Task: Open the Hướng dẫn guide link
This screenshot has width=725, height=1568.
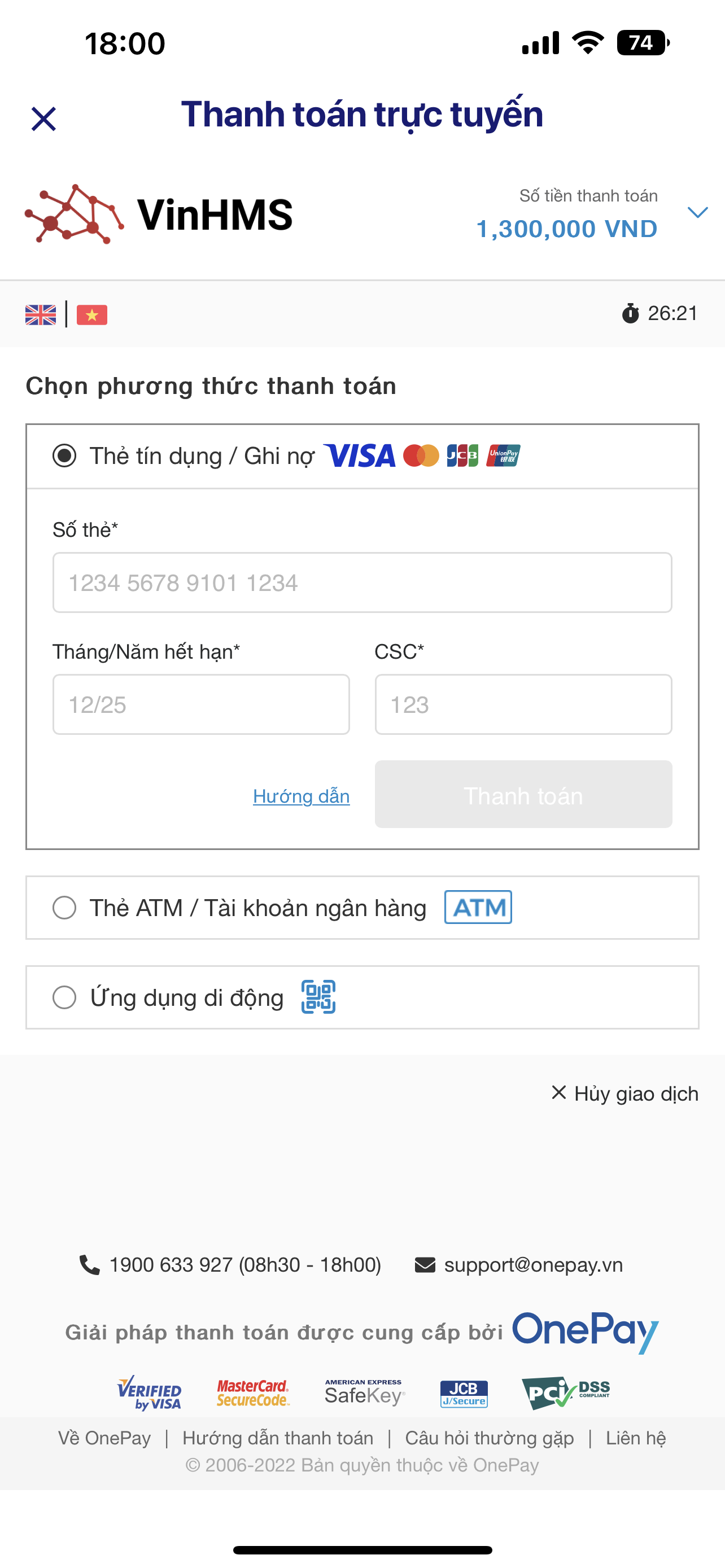Action: pyautogui.click(x=302, y=796)
